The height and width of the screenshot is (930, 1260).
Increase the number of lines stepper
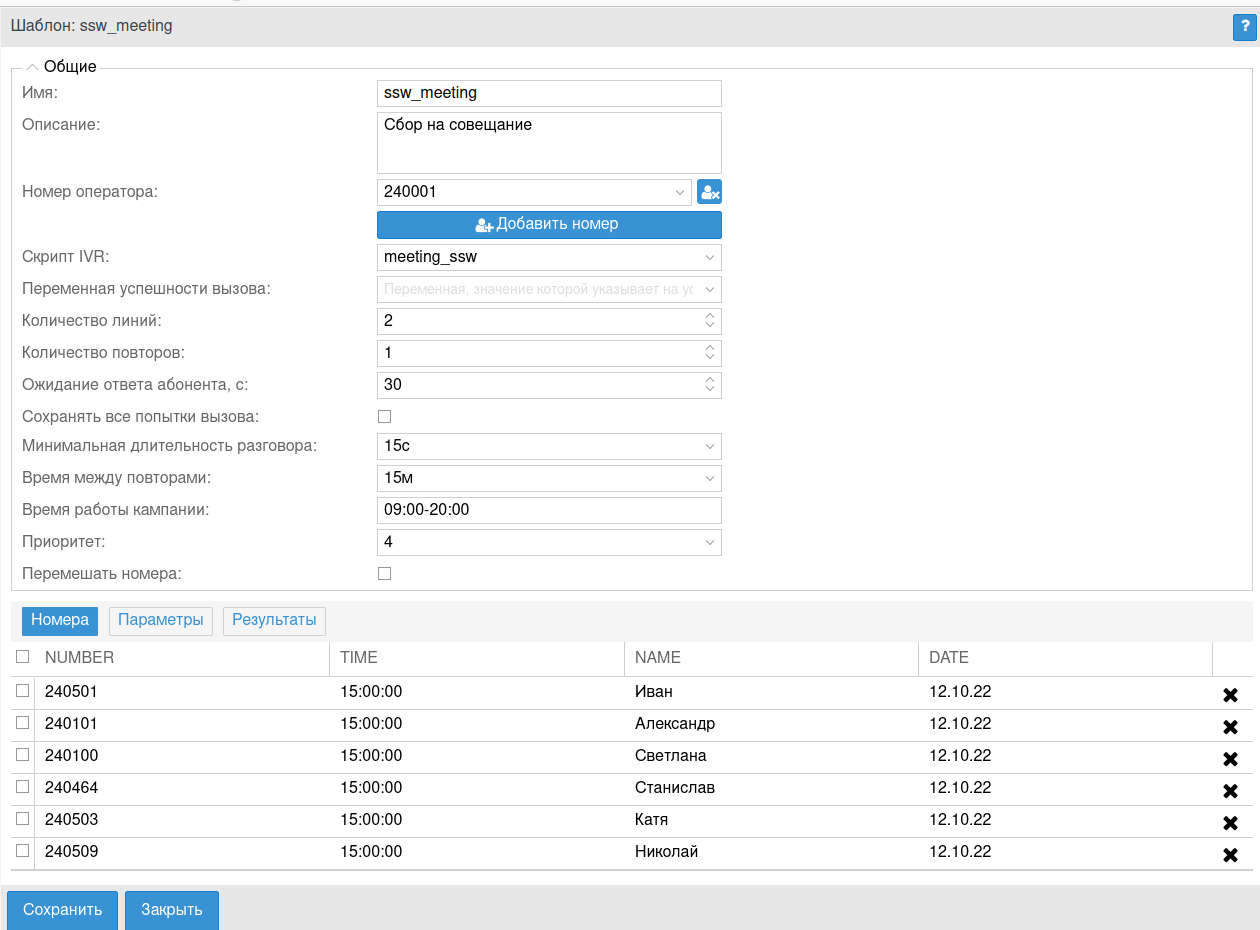click(x=709, y=316)
